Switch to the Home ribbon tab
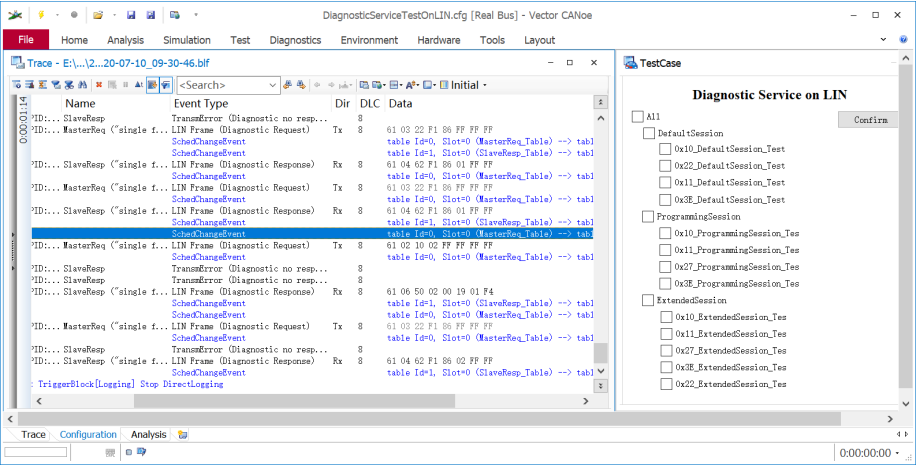Image resolution: width=917 pixels, height=466 pixels. click(x=74, y=40)
